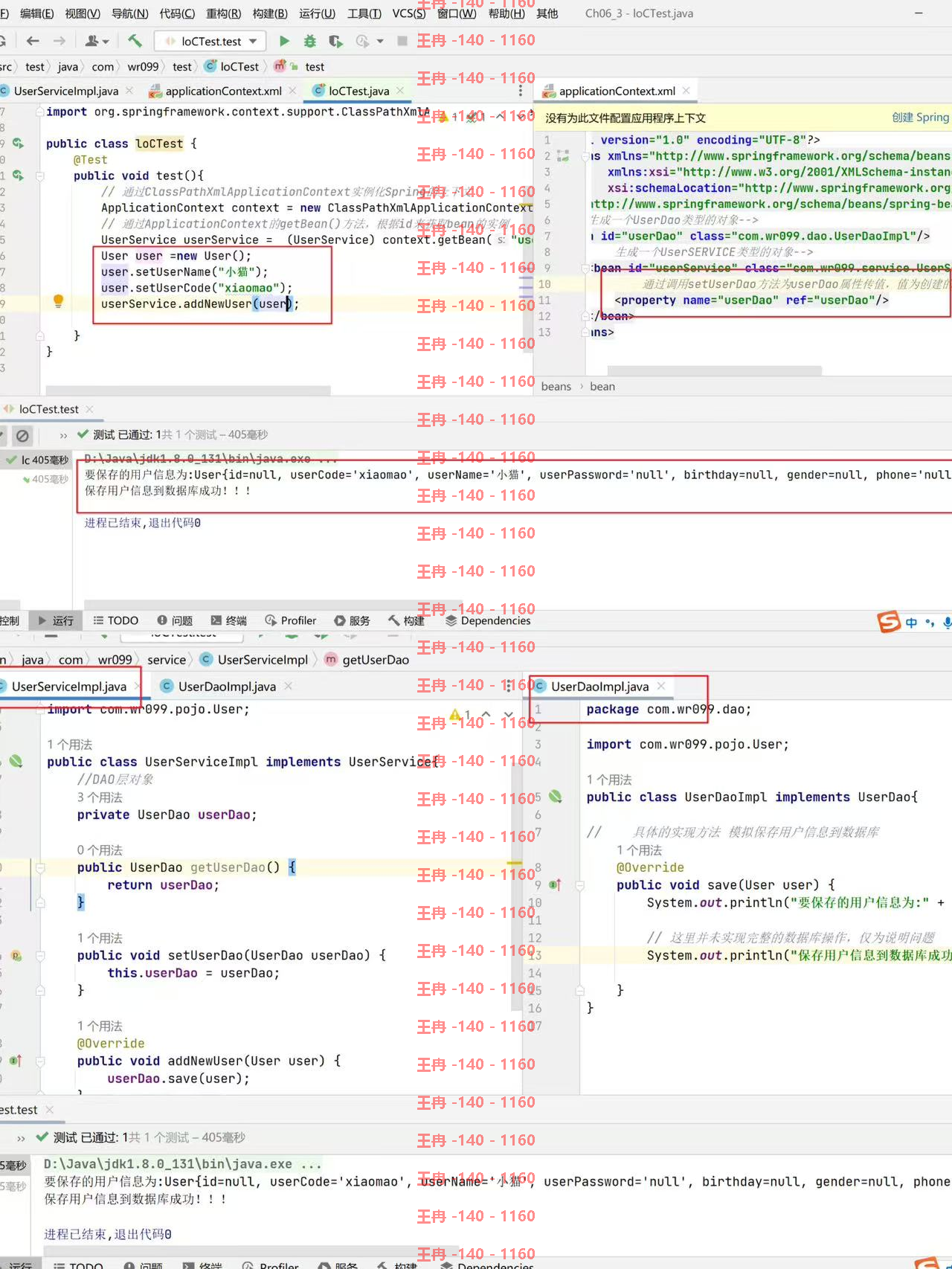The image size is (952, 1269).
Task: Click horizontal scrollbar under loCTest code editor
Action: [188, 390]
